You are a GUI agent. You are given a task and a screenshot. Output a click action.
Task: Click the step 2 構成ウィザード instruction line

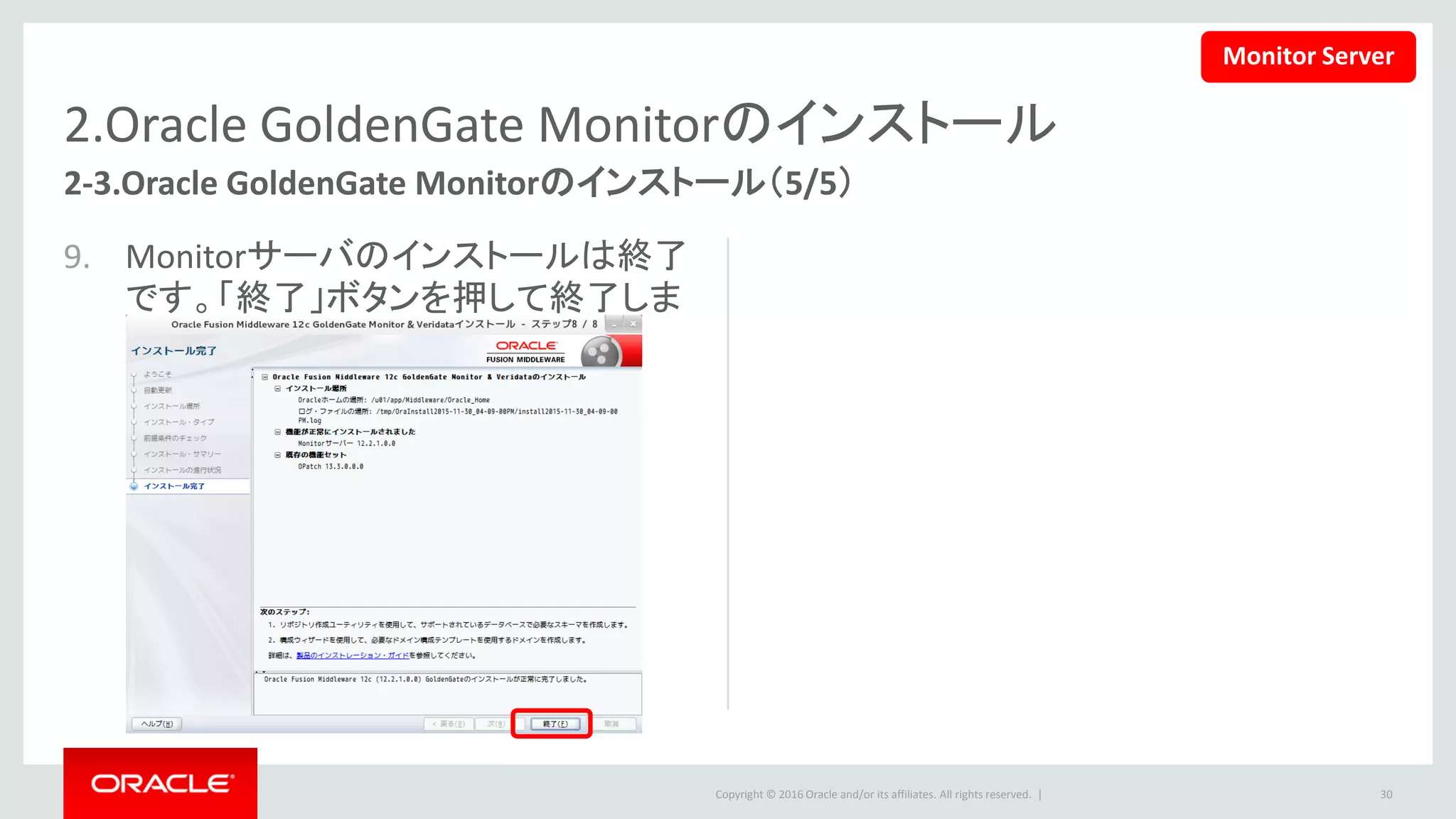tap(427, 641)
